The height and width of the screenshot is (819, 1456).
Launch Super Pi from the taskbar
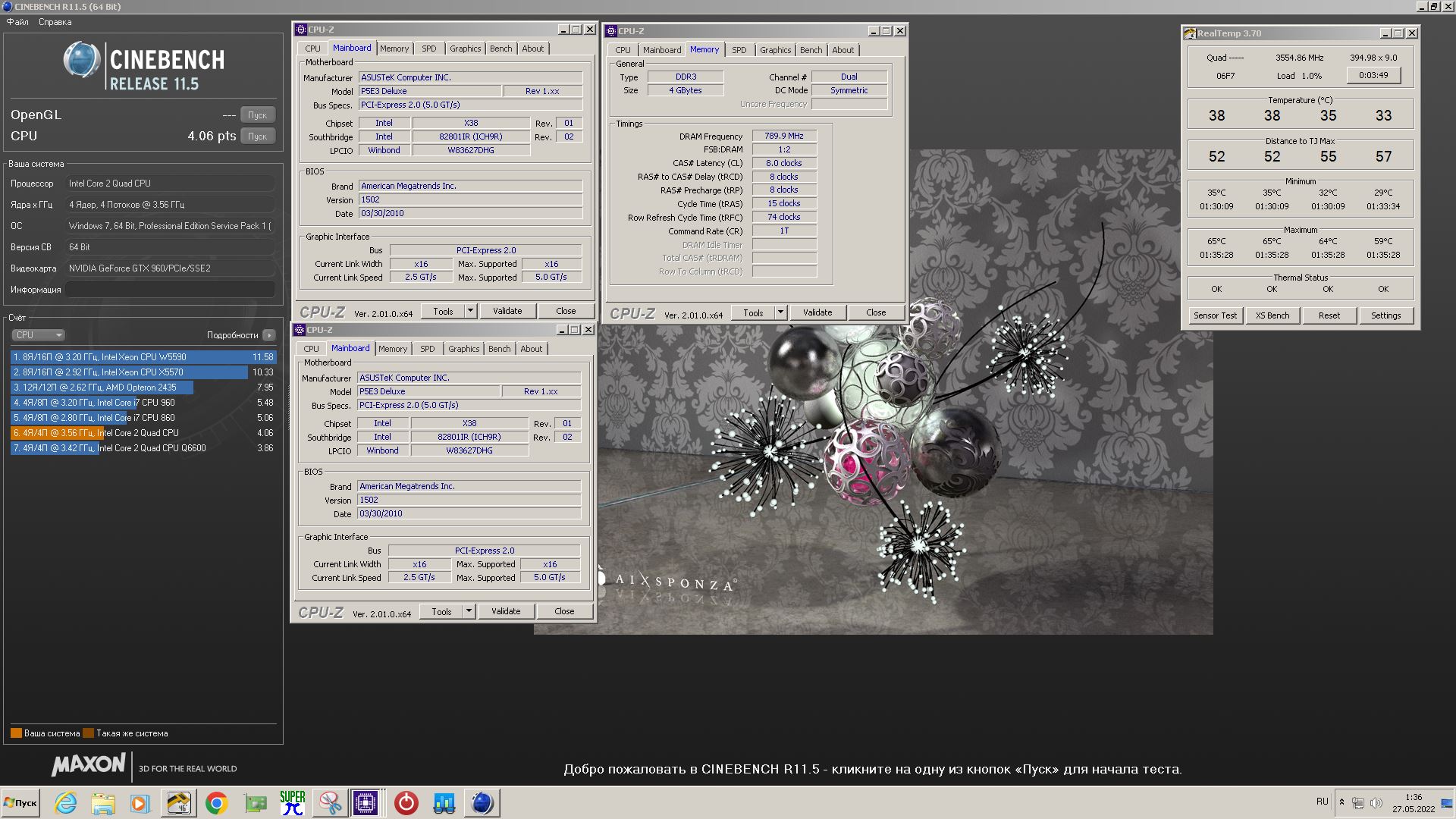tap(292, 803)
